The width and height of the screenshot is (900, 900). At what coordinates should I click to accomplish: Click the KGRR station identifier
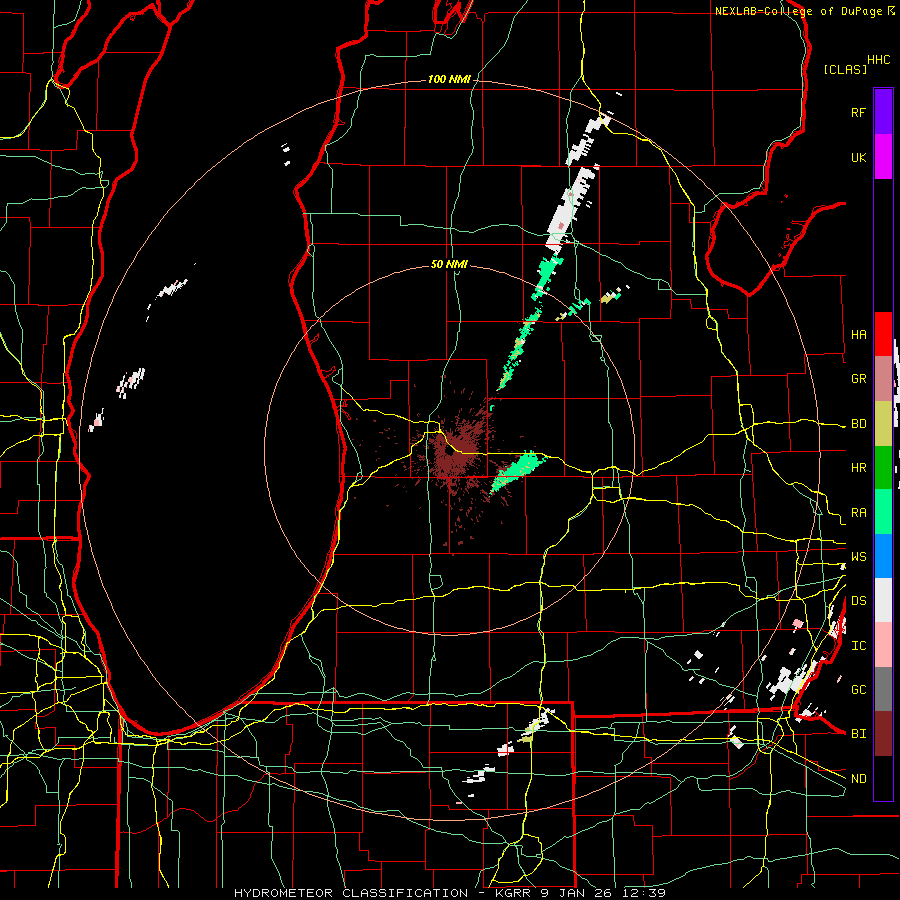click(x=512, y=893)
